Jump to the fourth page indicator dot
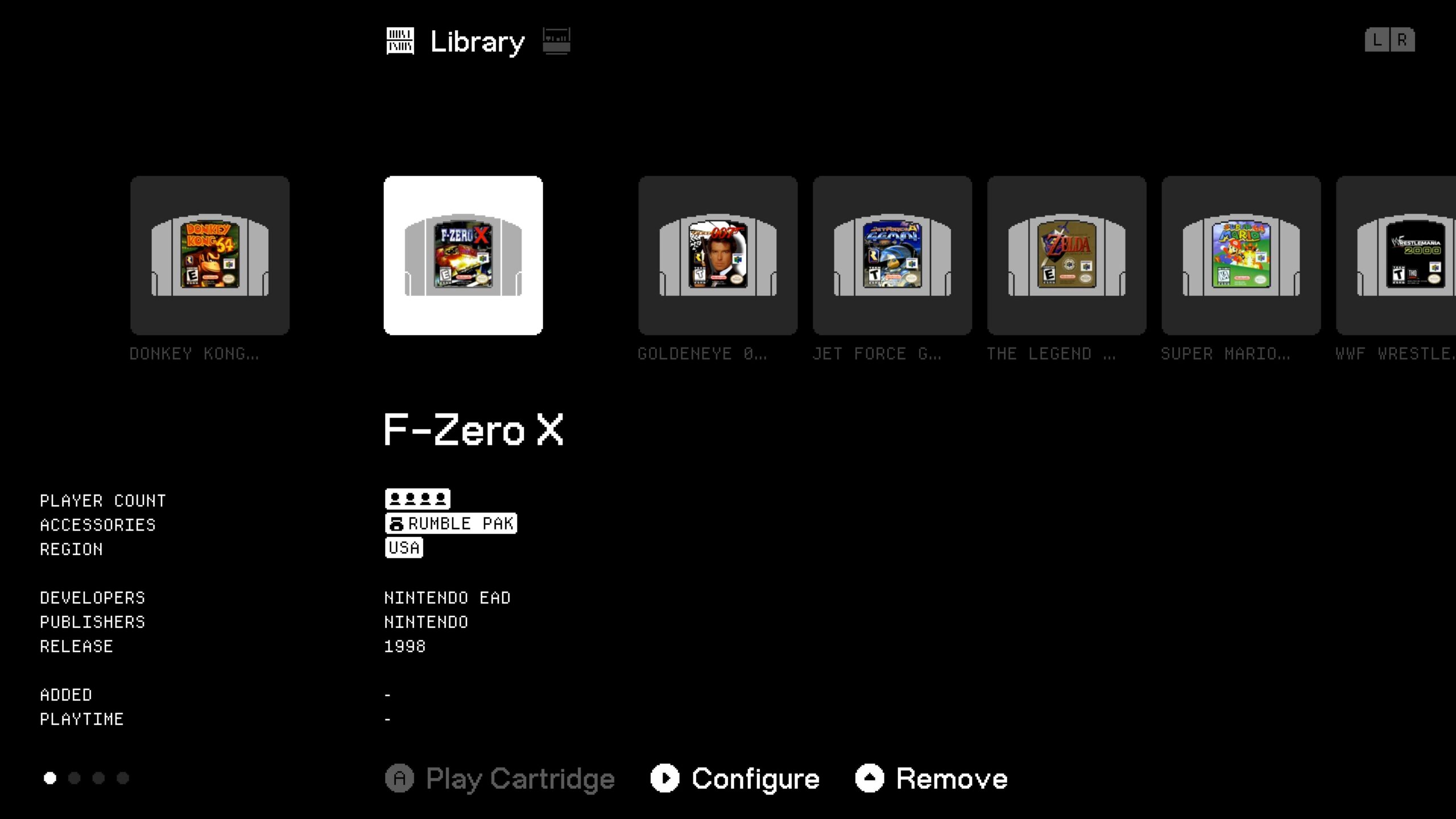Image resolution: width=1456 pixels, height=819 pixels. click(x=123, y=778)
